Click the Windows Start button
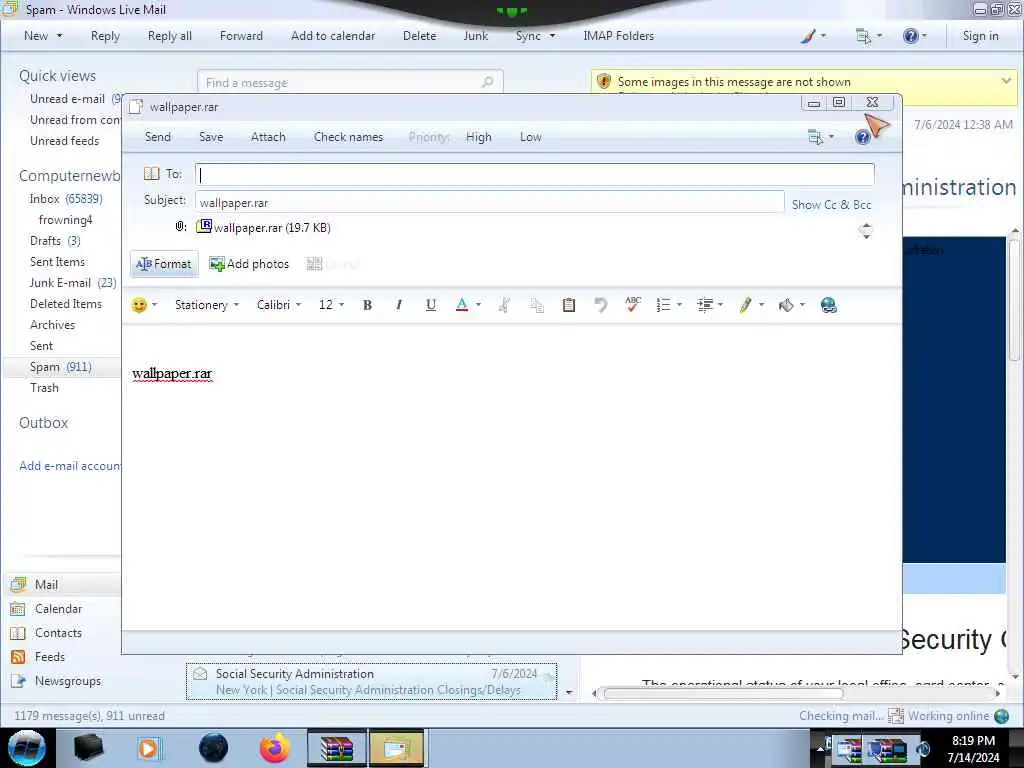This screenshot has width=1024, height=768. pos(27,748)
